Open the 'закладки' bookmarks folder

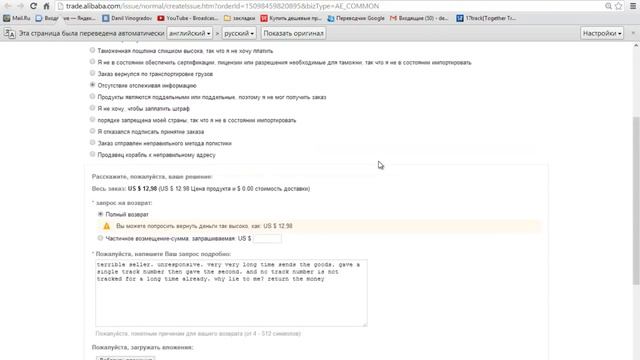240,18
